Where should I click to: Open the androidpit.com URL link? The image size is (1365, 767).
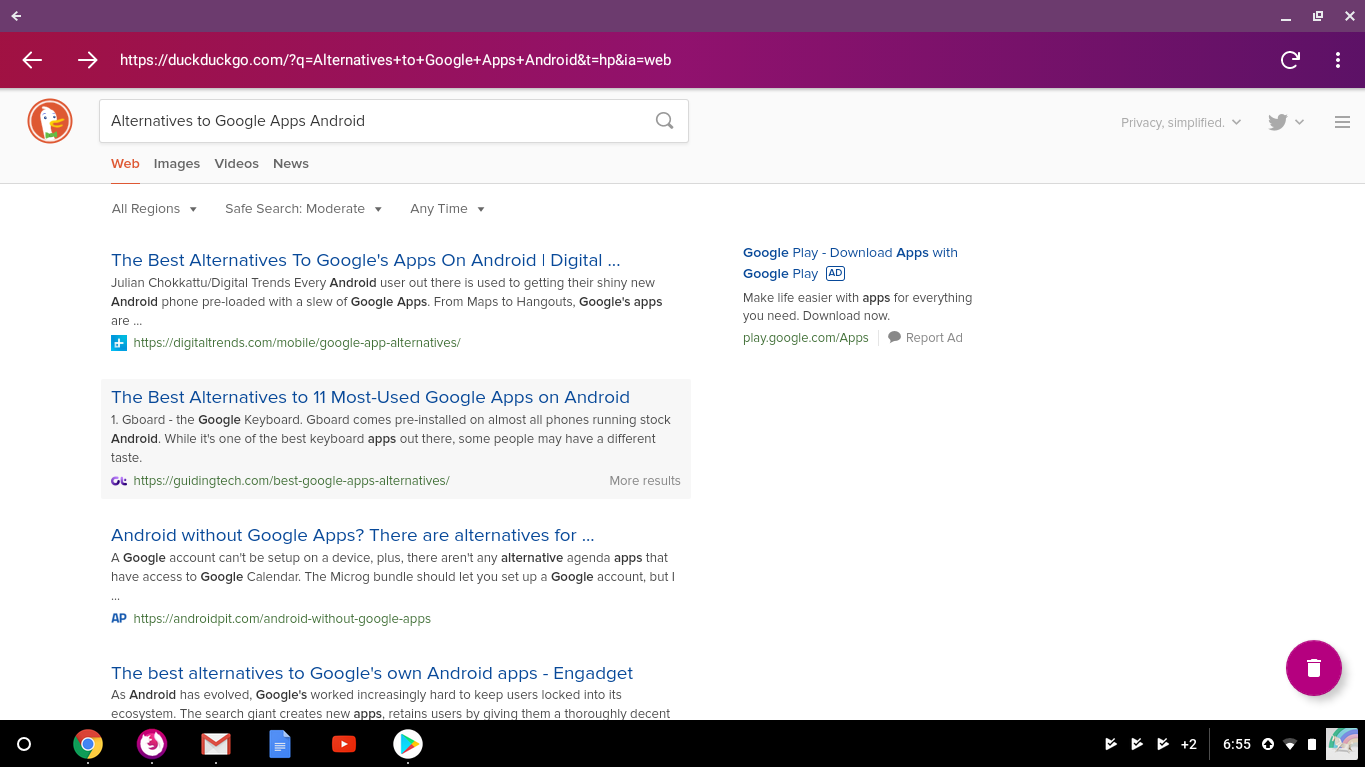point(282,619)
